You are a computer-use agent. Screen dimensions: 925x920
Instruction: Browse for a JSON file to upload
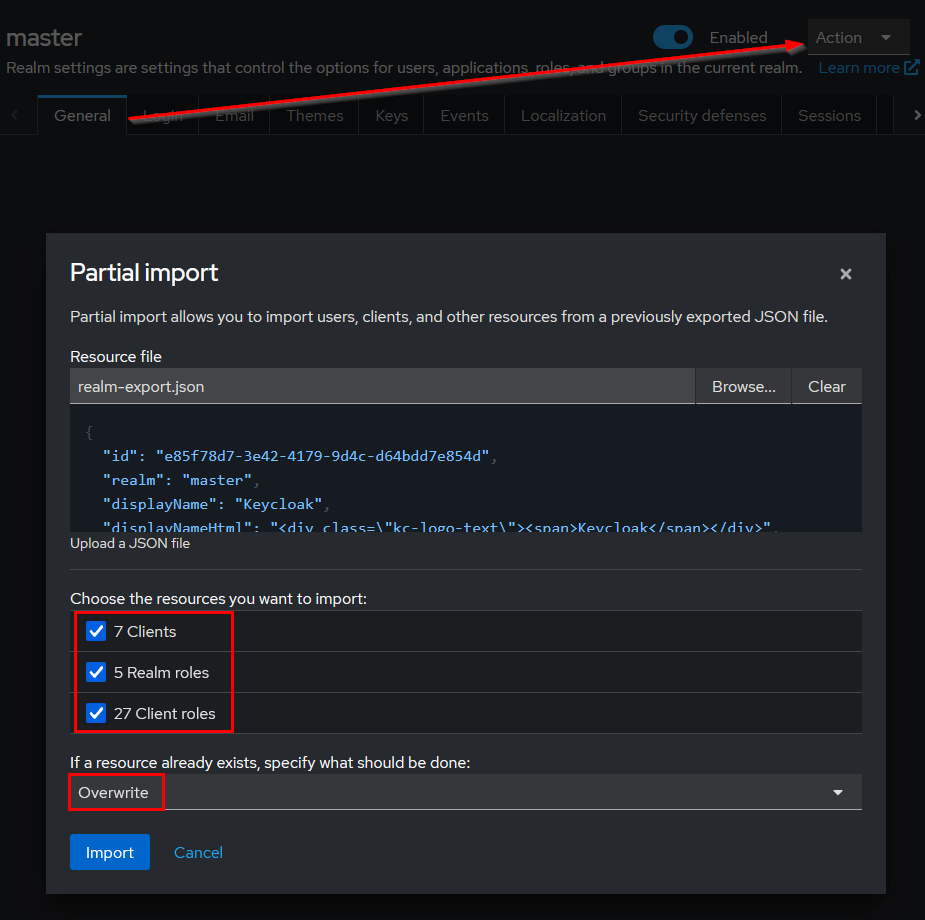(x=742, y=386)
